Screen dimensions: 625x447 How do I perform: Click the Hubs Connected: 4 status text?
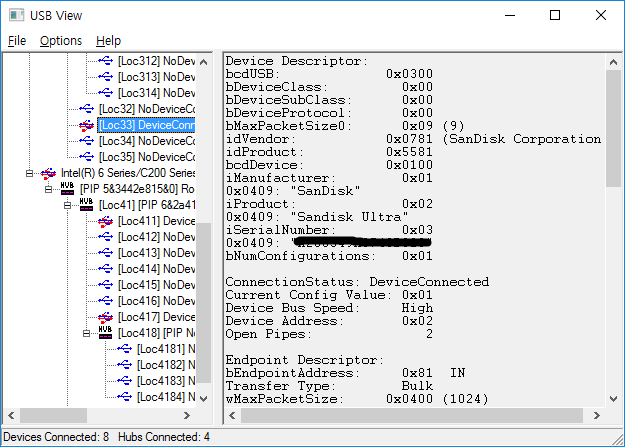164,437
